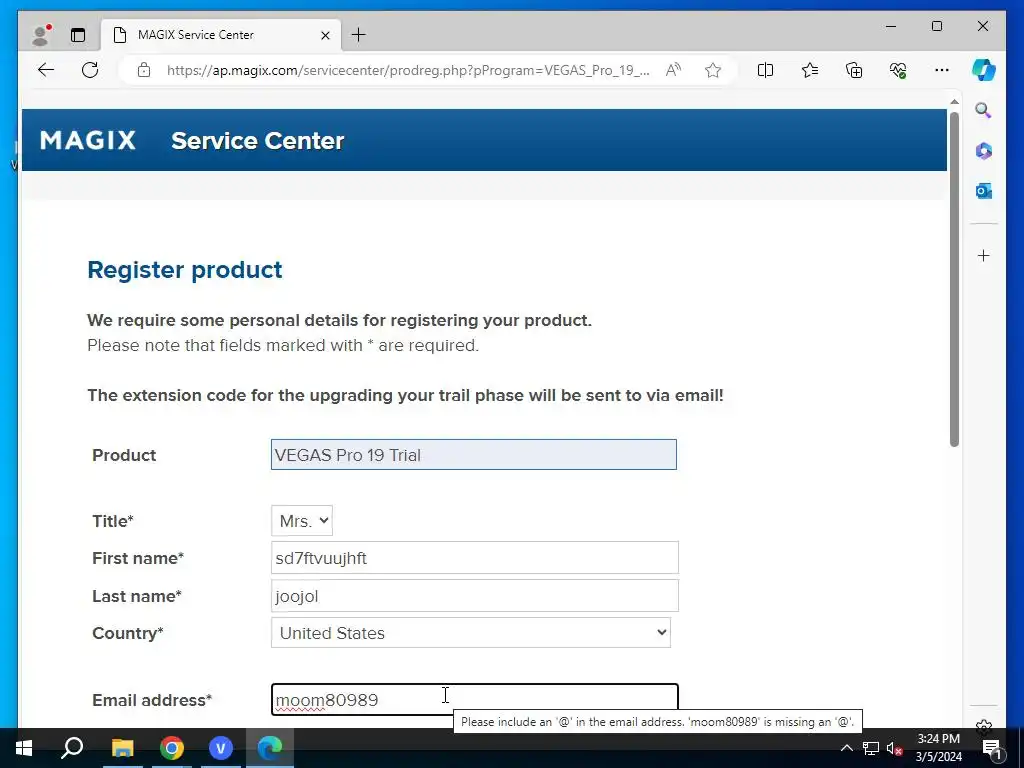Open Windows taskbar search
Viewport: 1024px width, 768px height.
pyautogui.click(x=72, y=748)
